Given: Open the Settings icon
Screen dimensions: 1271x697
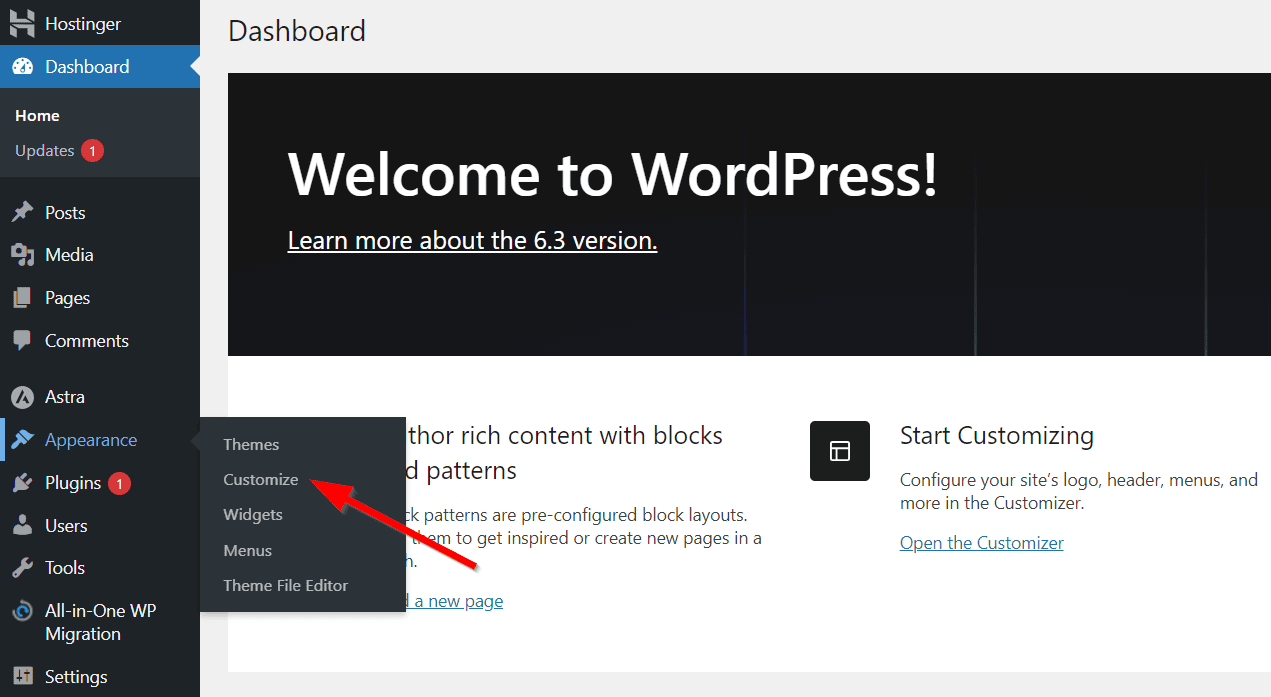Looking at the screenshot, I should [x=22, y=676].
